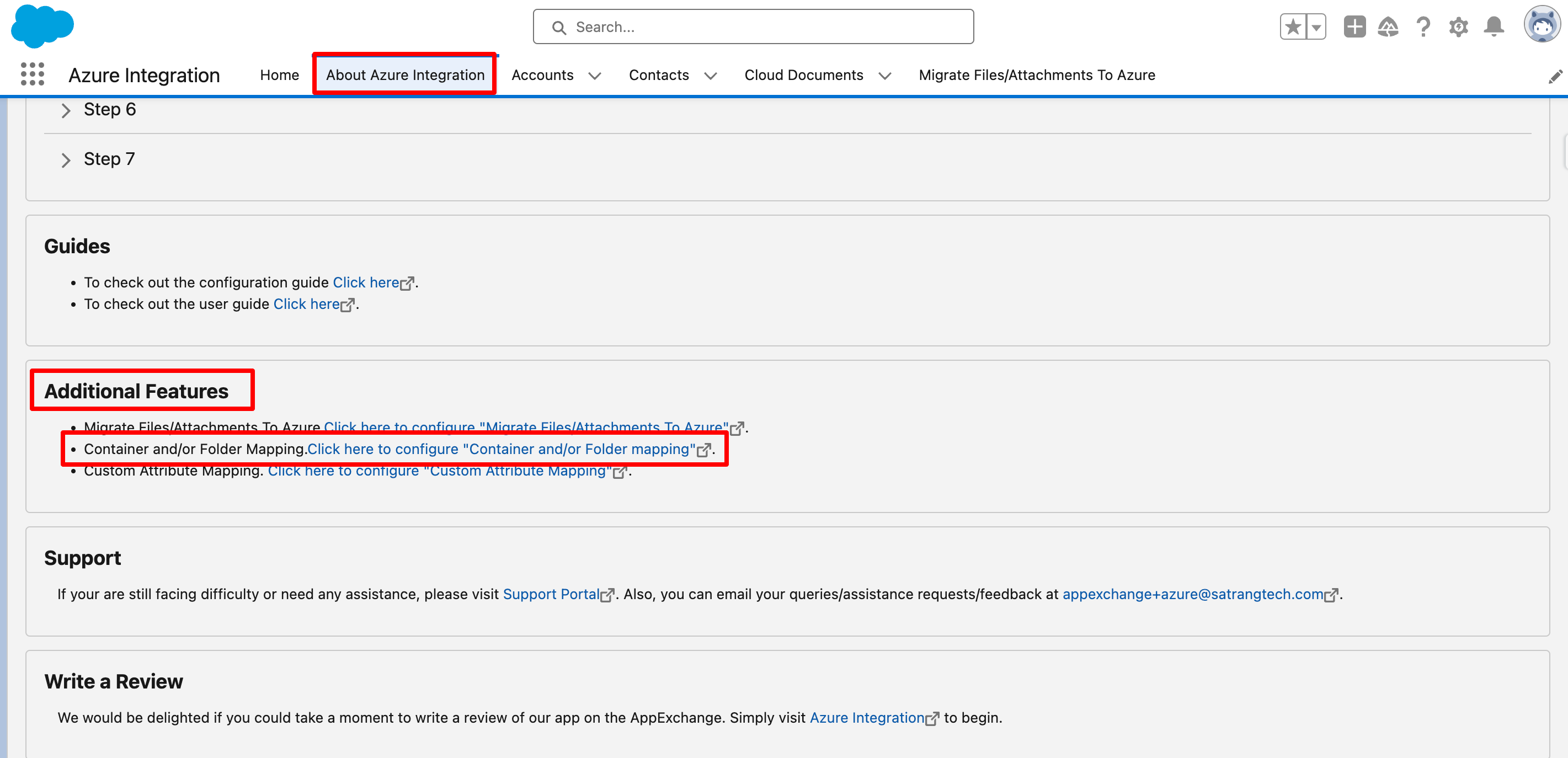
Task: Expand the Cloud Documents dropdown chevron
Action: click(885, 76)
